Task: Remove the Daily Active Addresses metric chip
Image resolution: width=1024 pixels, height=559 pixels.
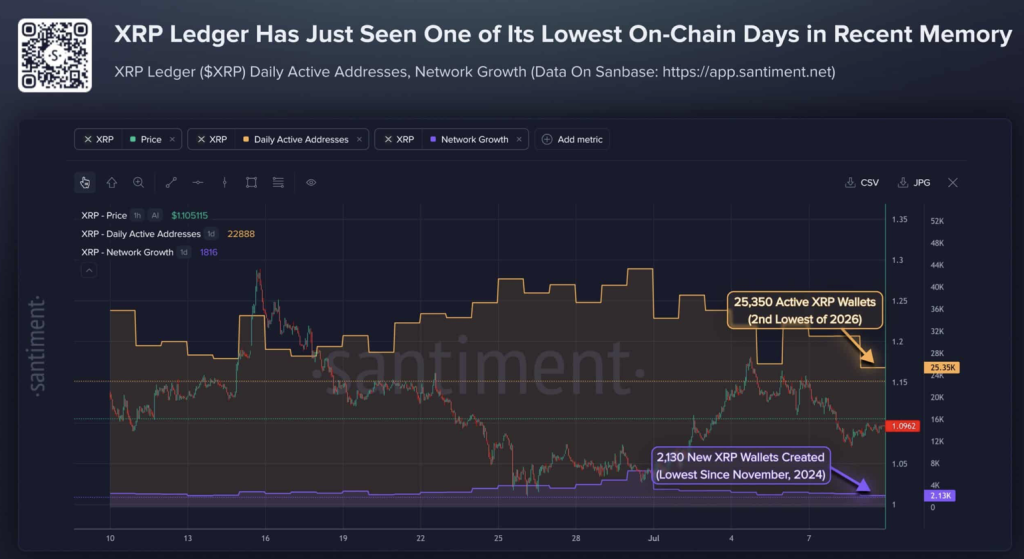Action: tap(359, 139)
